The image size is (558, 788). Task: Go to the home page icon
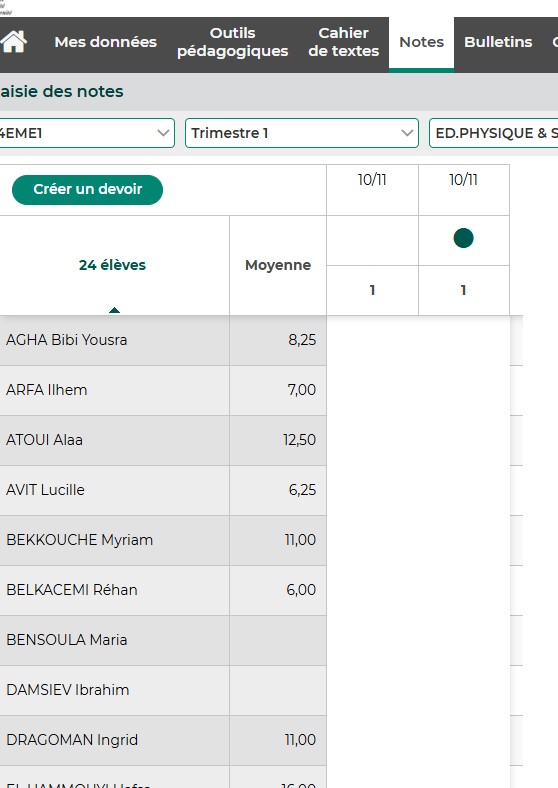(x=14, y=42)
